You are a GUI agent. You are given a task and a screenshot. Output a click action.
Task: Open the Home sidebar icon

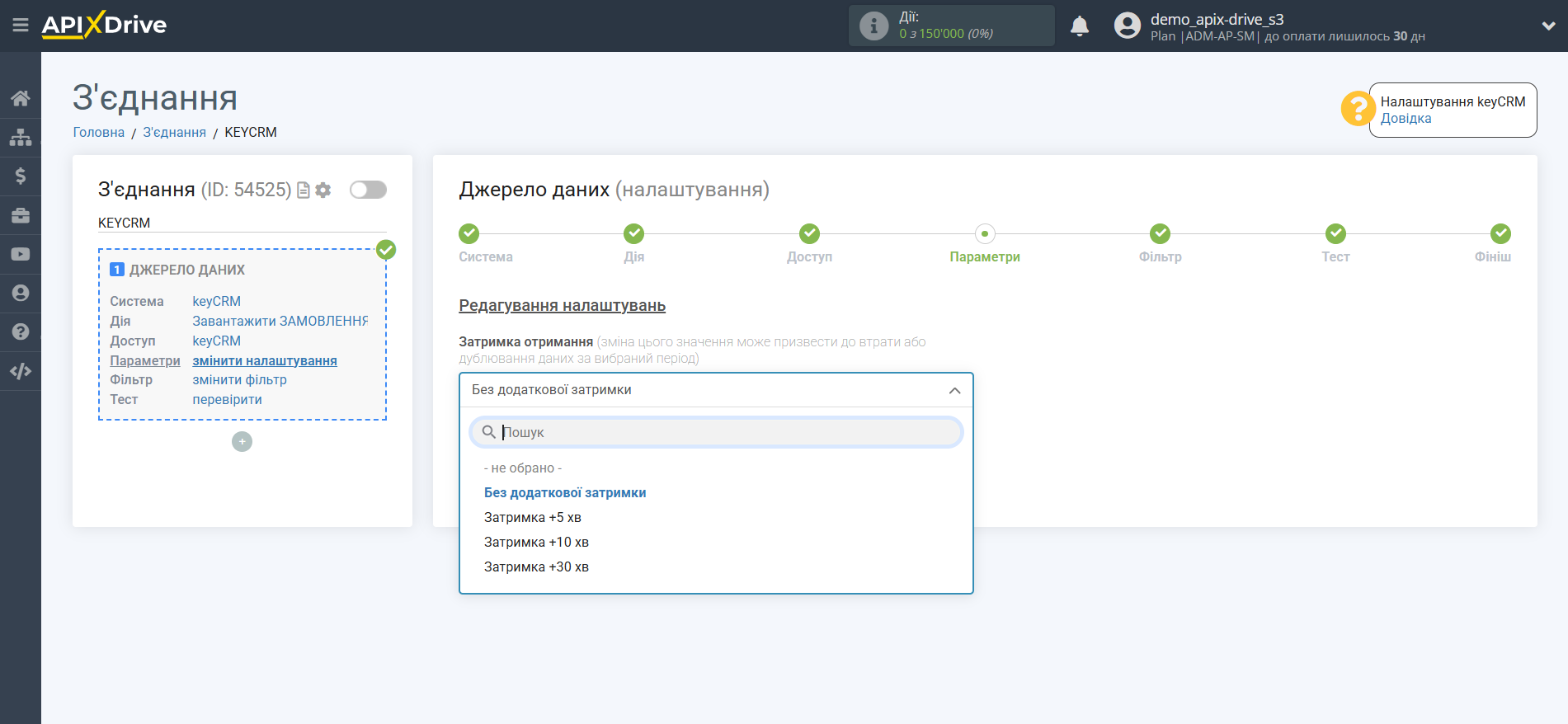[x=21, y=98]
